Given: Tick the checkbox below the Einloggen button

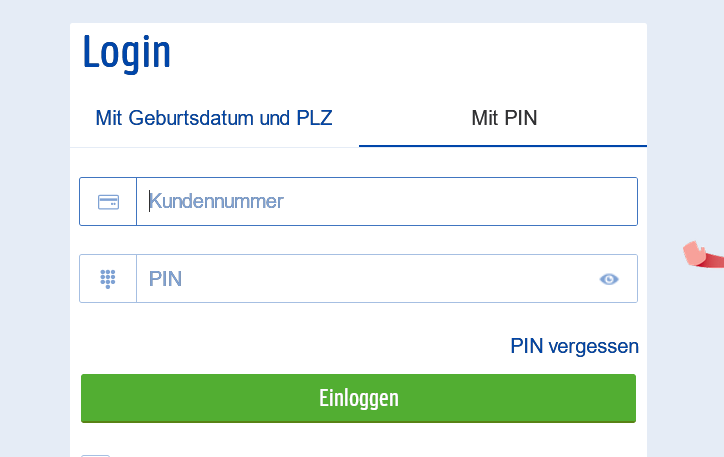Looking at the screenshot, I should tap(95, 454).
